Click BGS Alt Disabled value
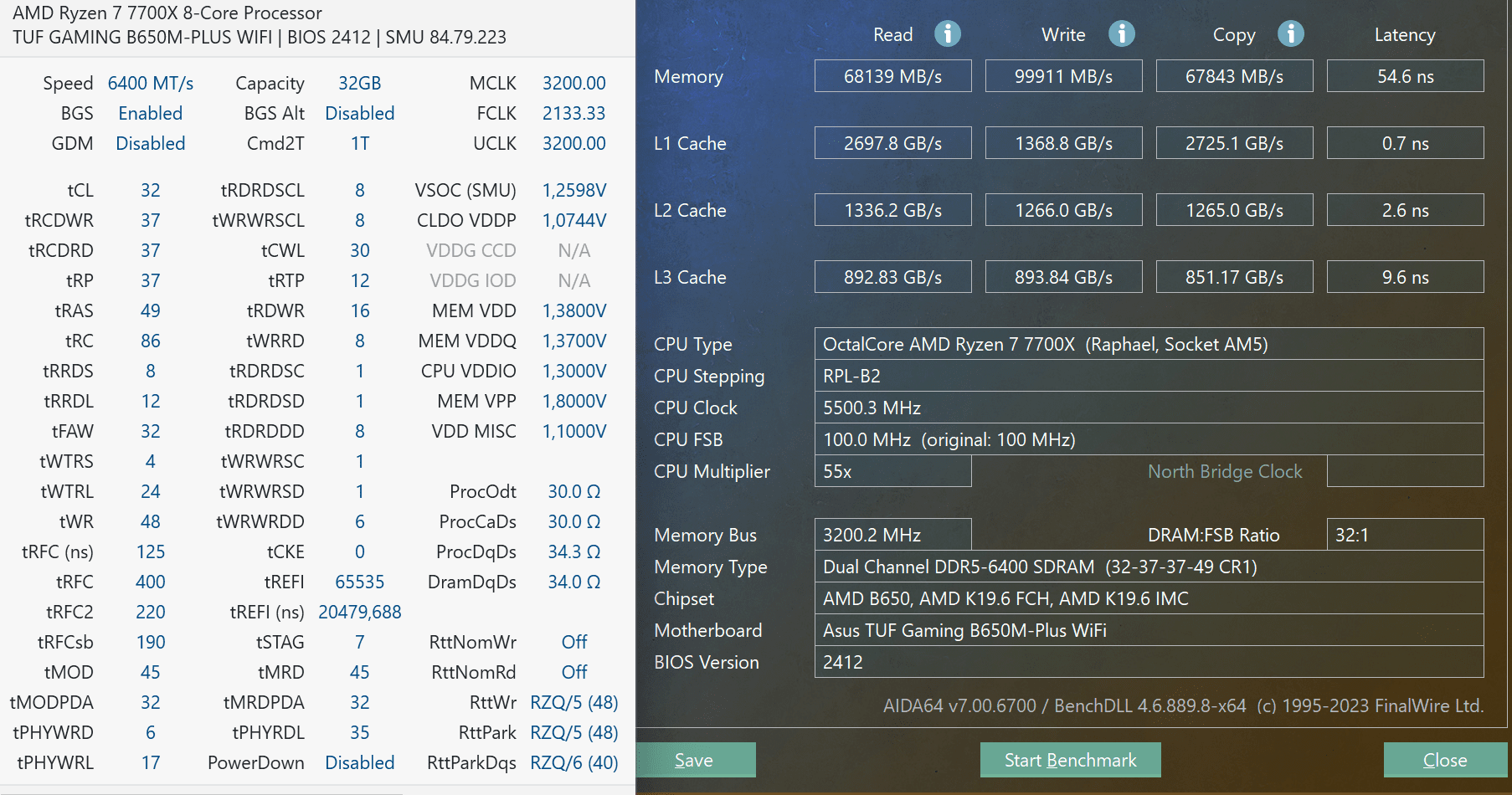 [360, 113]
